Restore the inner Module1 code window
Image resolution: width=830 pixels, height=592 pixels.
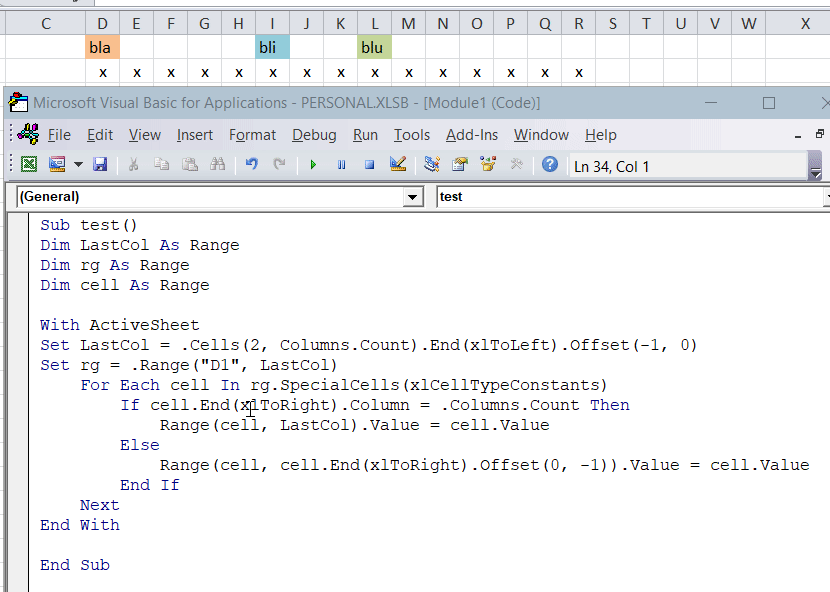tap(820, 134)
